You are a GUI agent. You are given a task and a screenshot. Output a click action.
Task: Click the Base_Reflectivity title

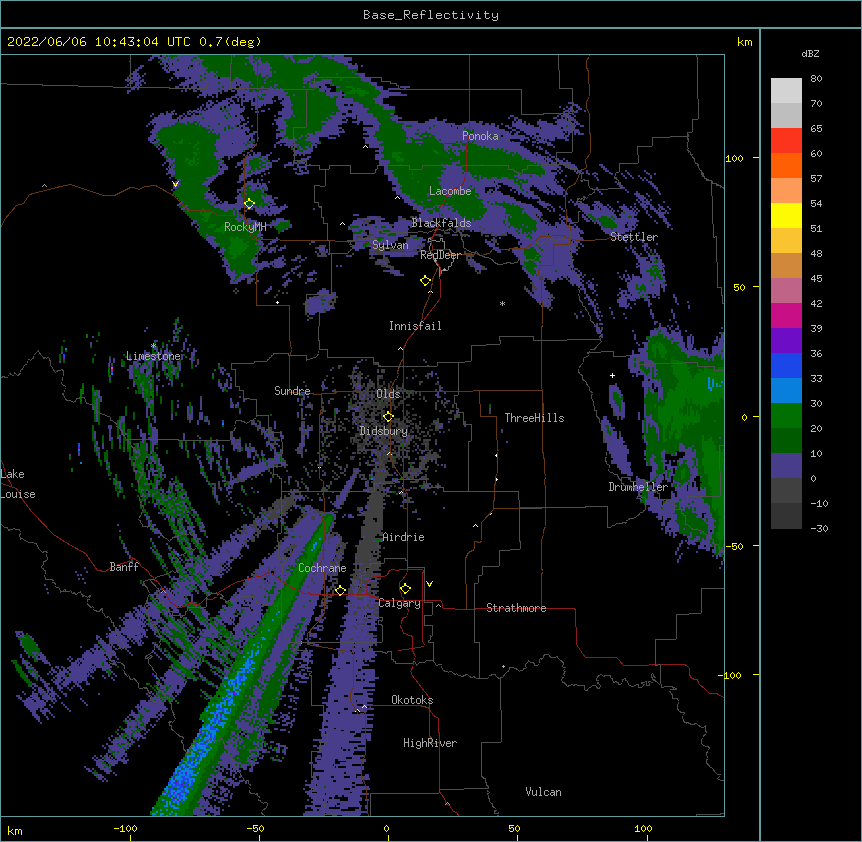(x=431, y=15)
